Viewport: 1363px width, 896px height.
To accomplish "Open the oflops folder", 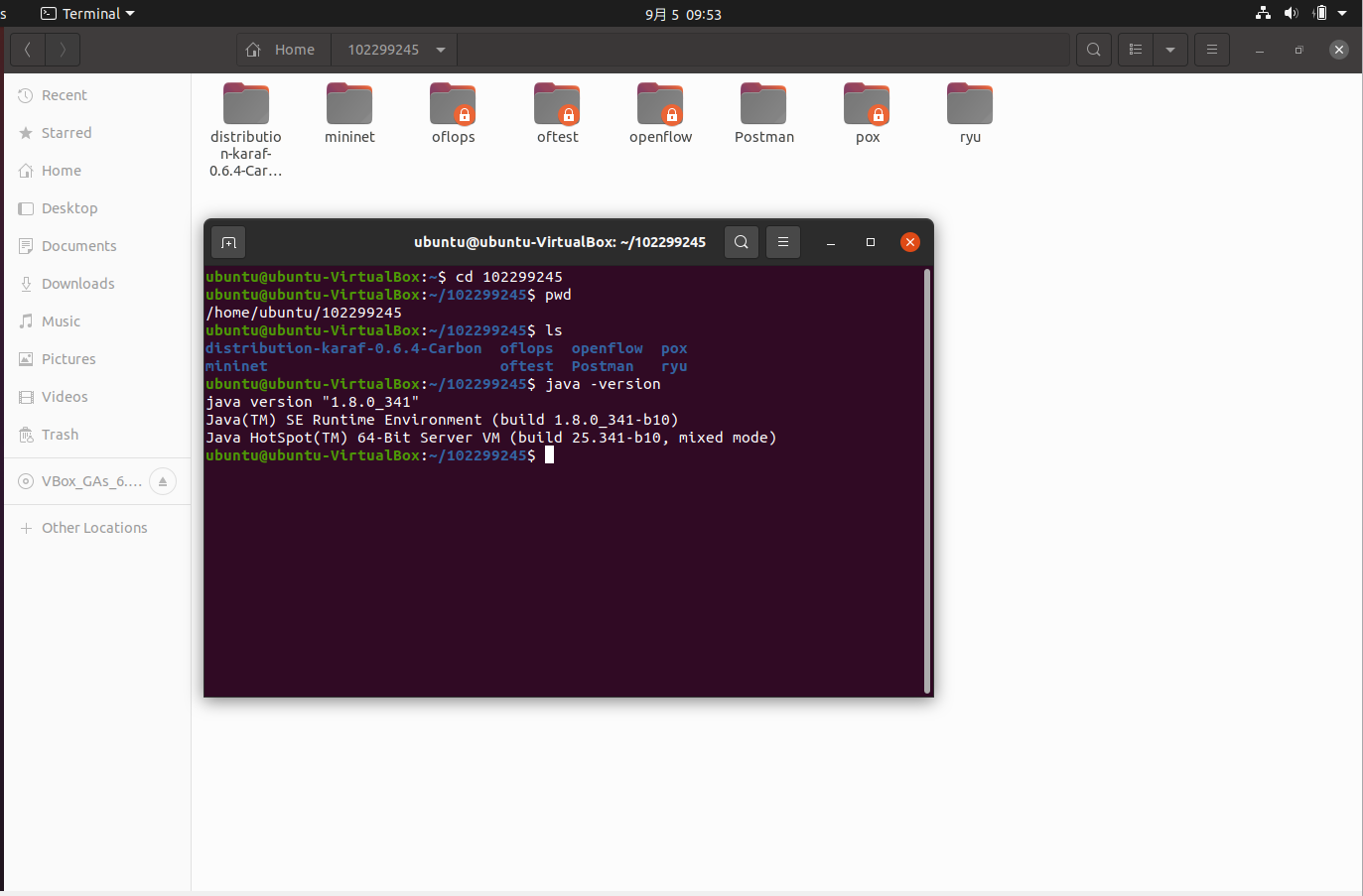I will [453, 113].
